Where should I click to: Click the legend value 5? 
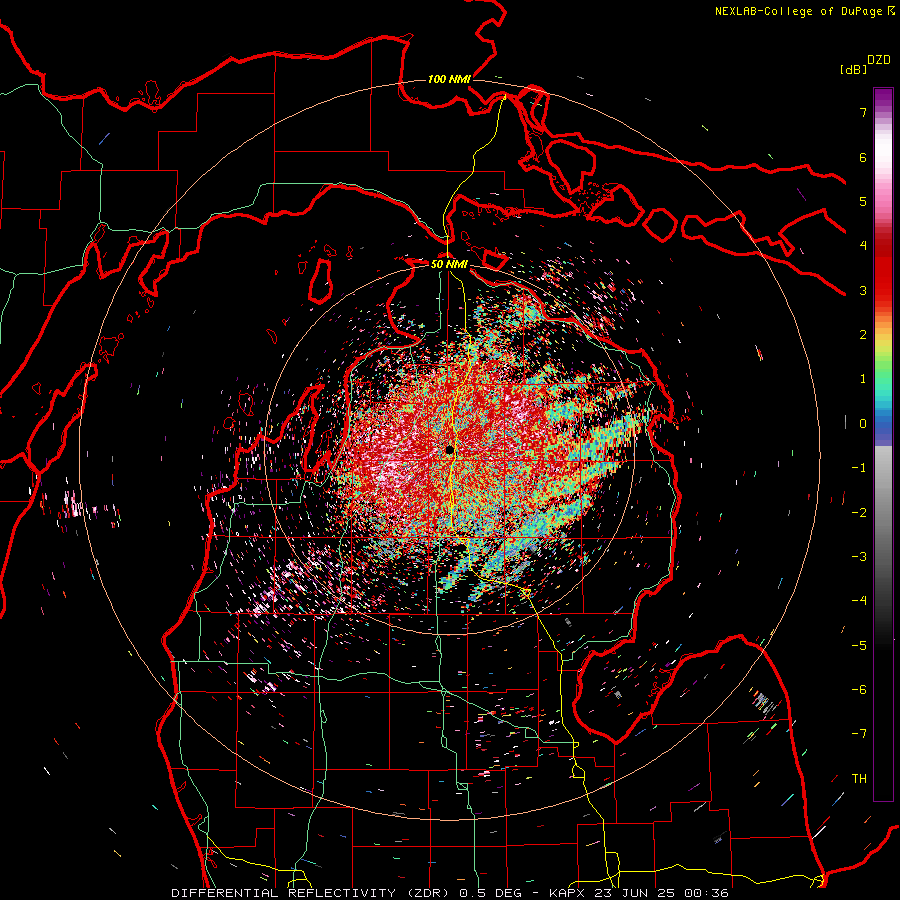pos(863,201)
